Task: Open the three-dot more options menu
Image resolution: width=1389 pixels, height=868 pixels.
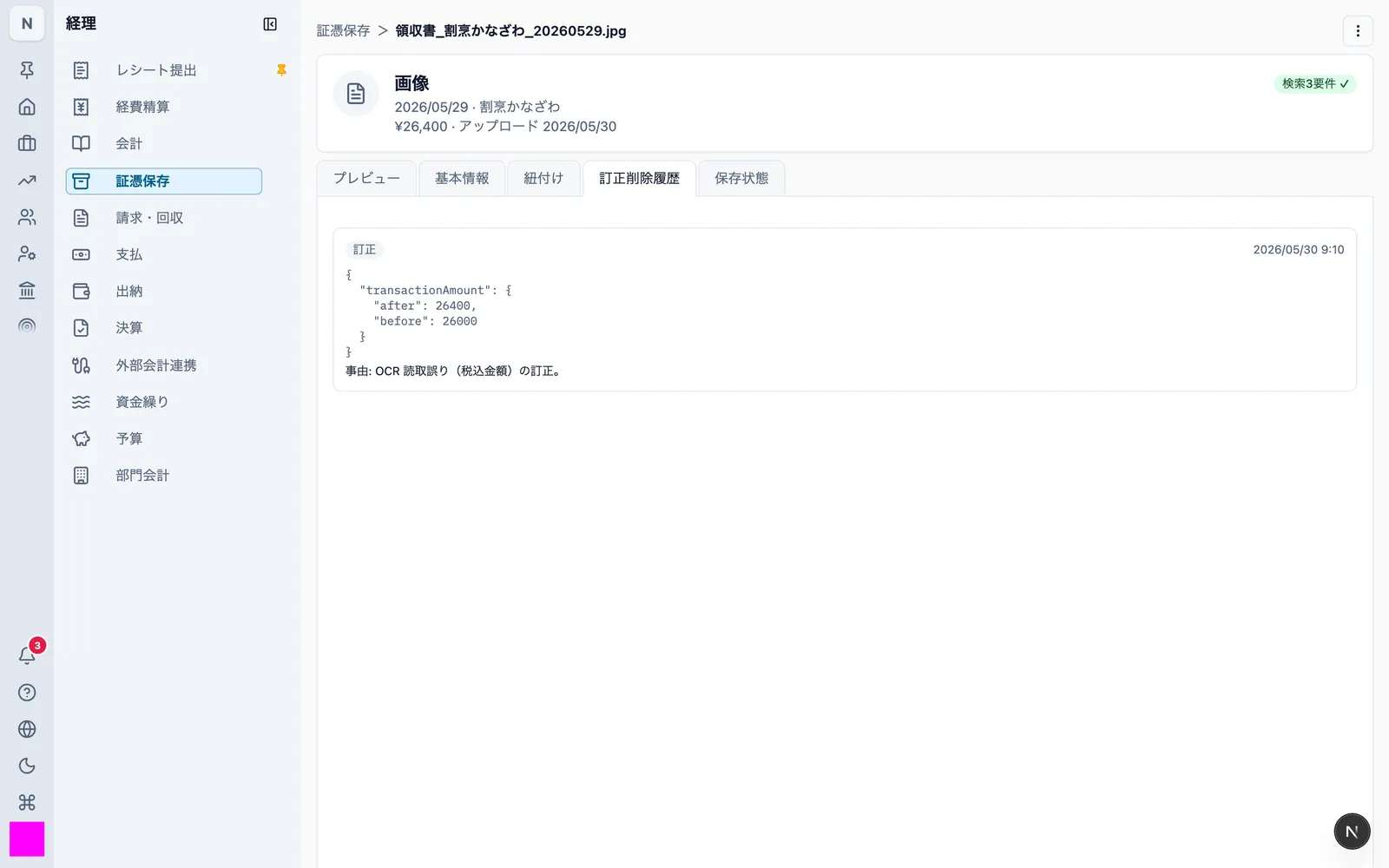Action: [1358, 30]
